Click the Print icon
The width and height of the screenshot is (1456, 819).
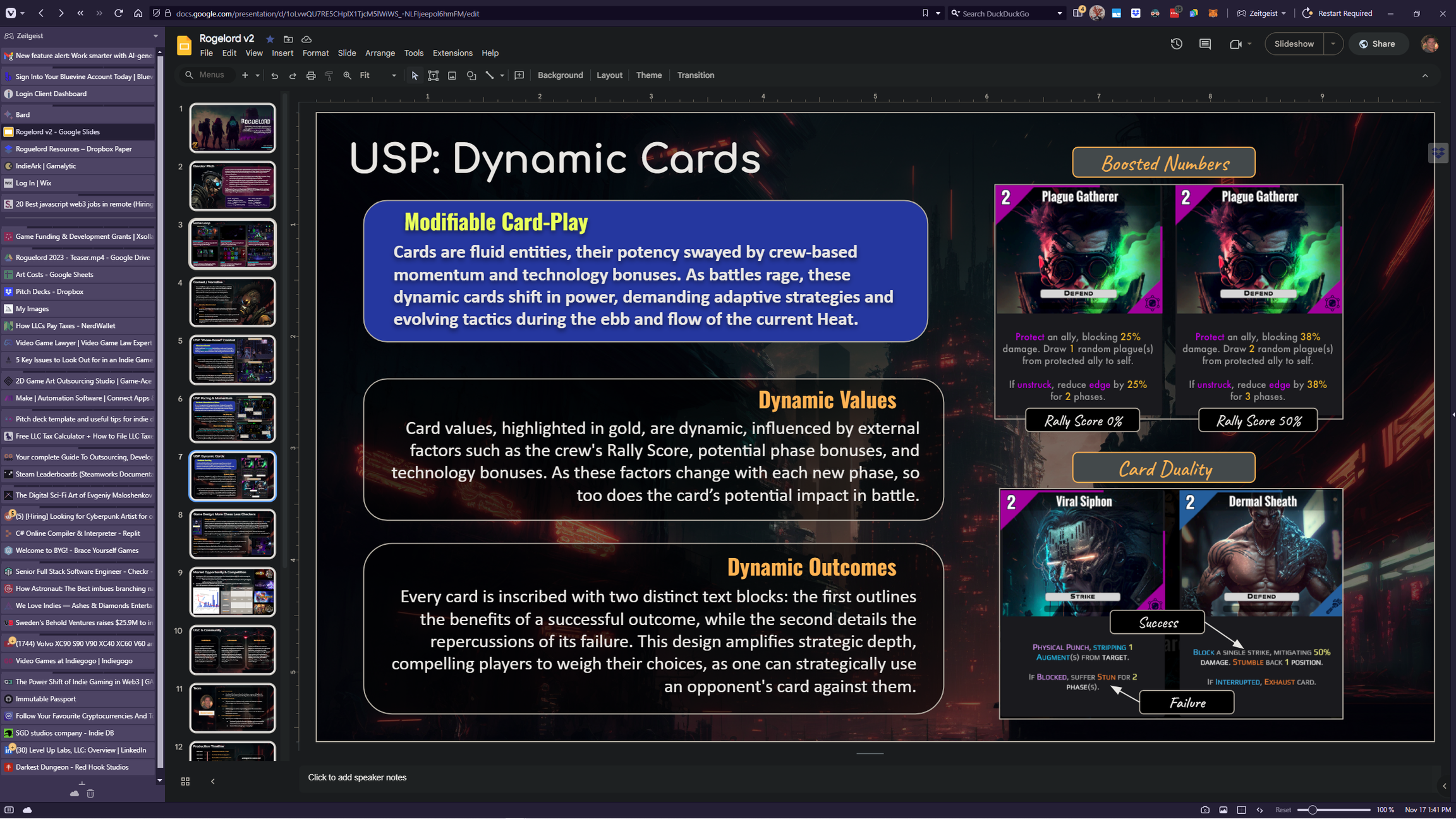[311, 75]
